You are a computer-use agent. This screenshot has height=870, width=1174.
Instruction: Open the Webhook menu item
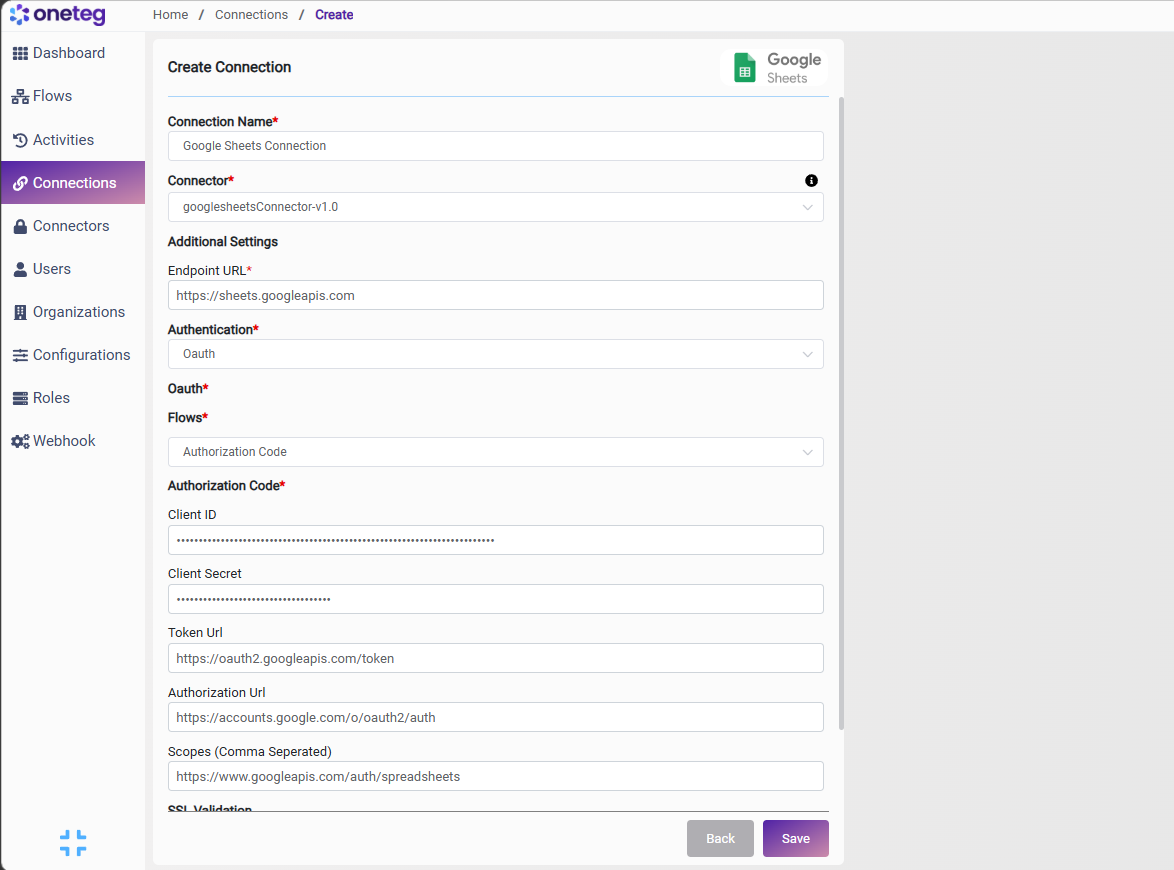point(73,441)
